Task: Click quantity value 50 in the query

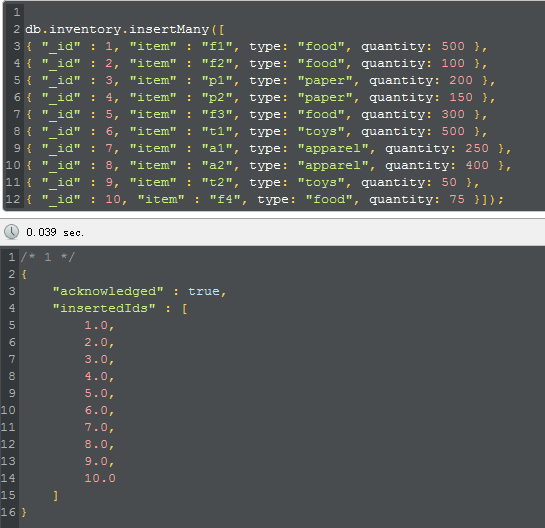Action: tap(449, 182)
